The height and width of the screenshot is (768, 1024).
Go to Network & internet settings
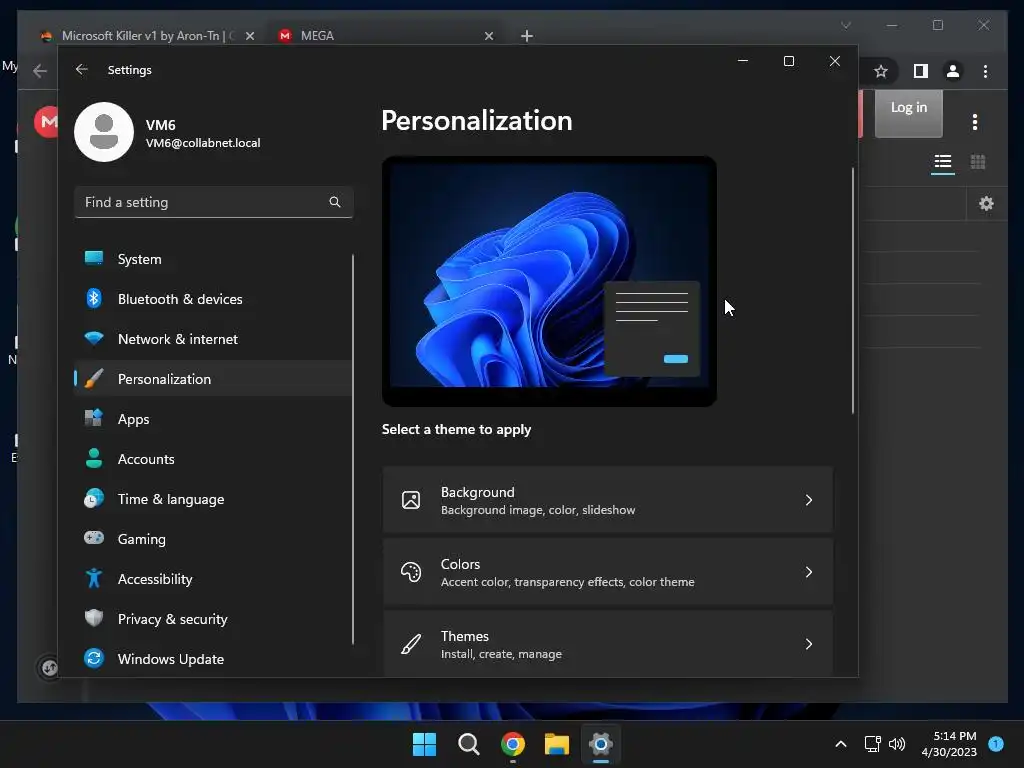click(x=213, y=339)
